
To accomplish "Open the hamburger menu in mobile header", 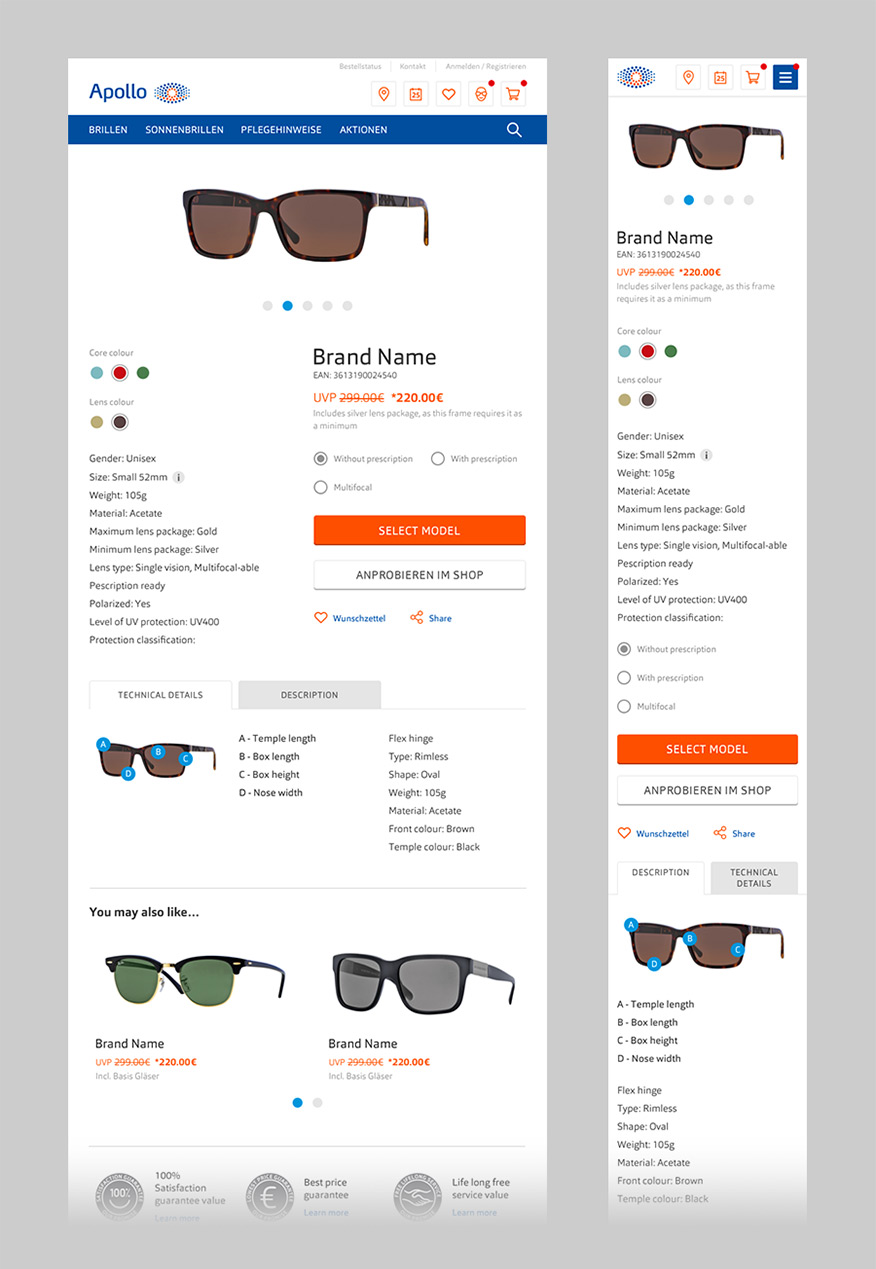I will tap(785, 77).
